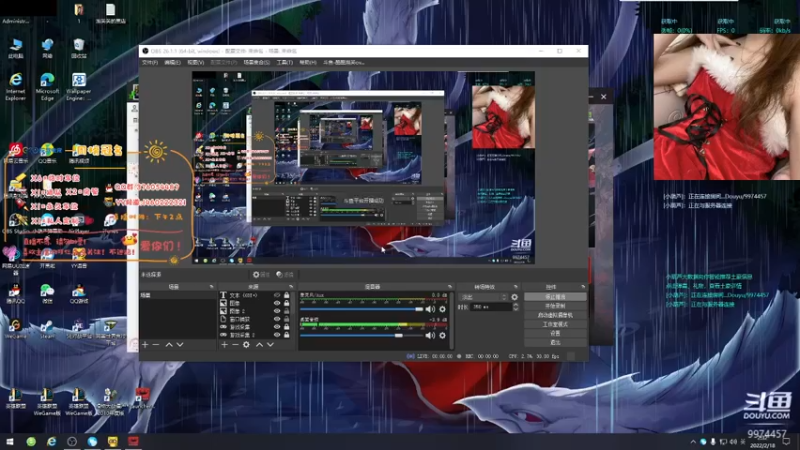Remove selected source with minus icon

tap(235, 345)
